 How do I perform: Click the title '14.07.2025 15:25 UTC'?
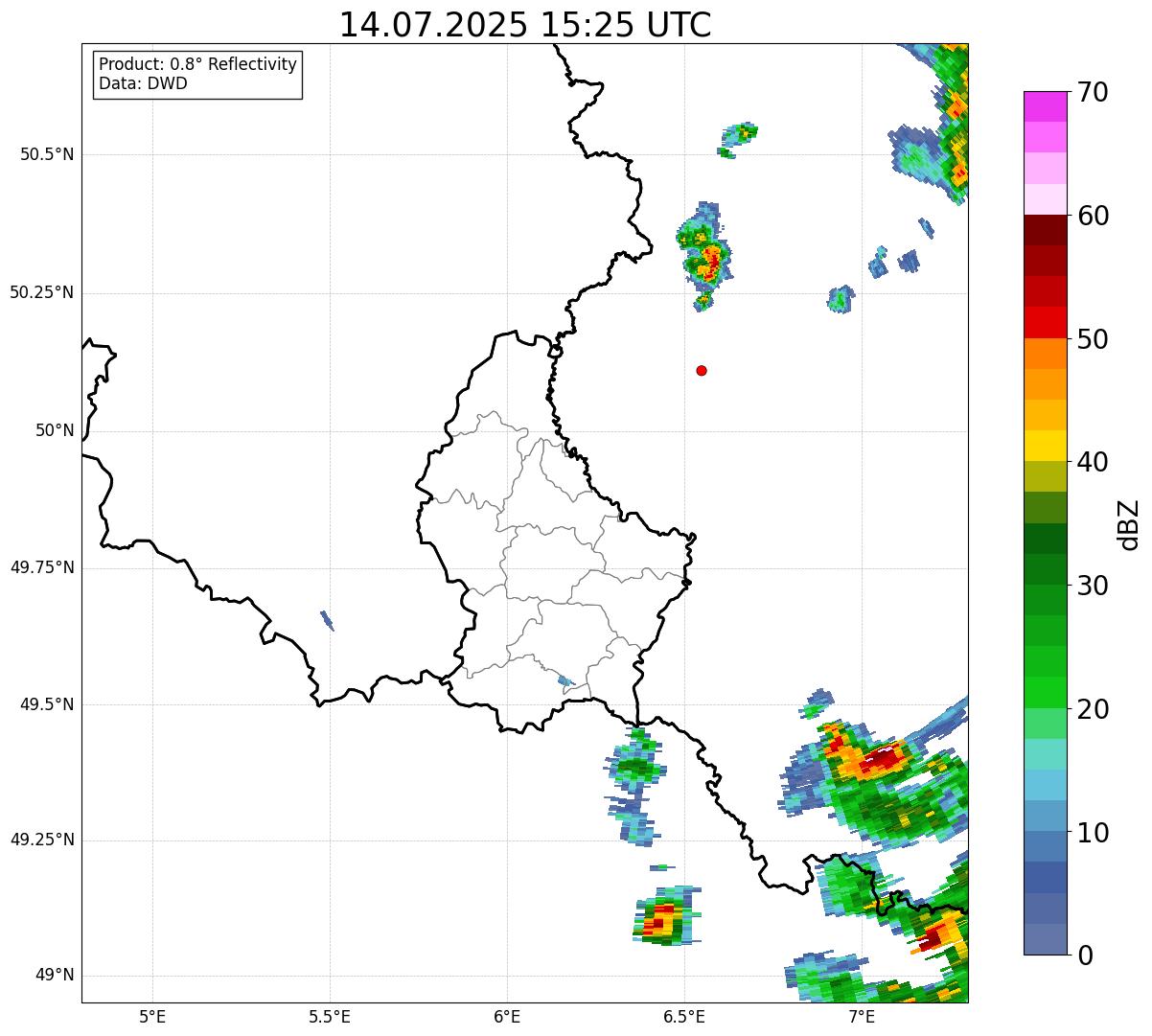(525, 25)
